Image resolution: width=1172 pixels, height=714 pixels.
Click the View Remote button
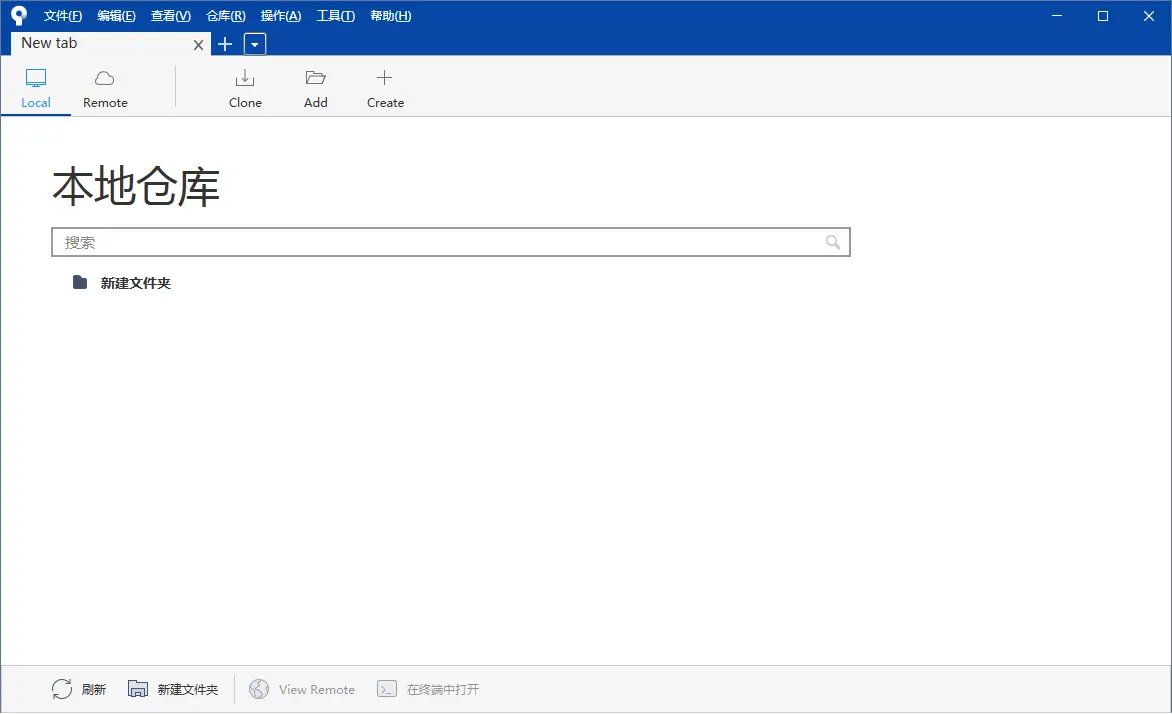click(x=302, y=689)
